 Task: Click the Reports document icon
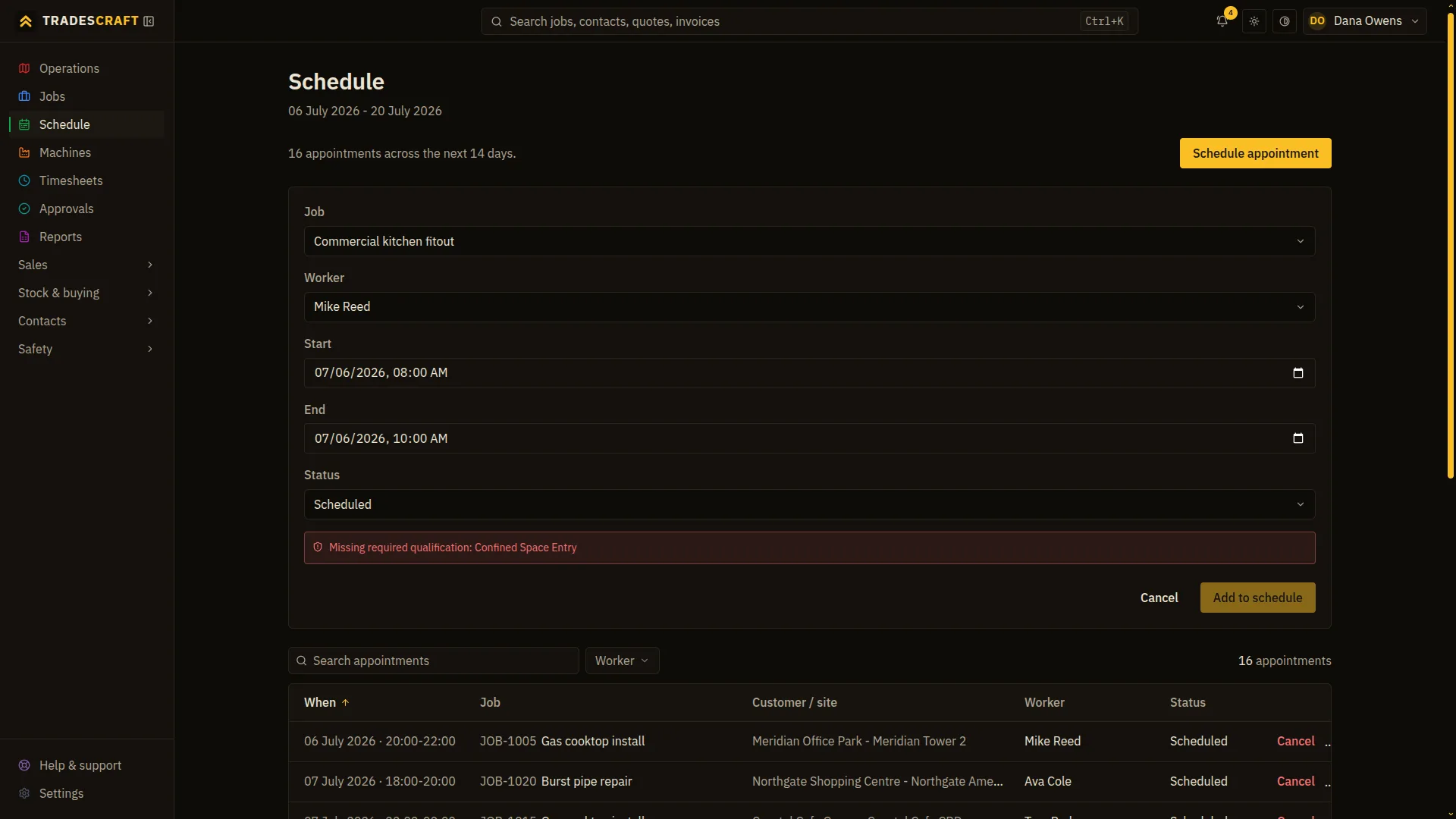(24, 237)
